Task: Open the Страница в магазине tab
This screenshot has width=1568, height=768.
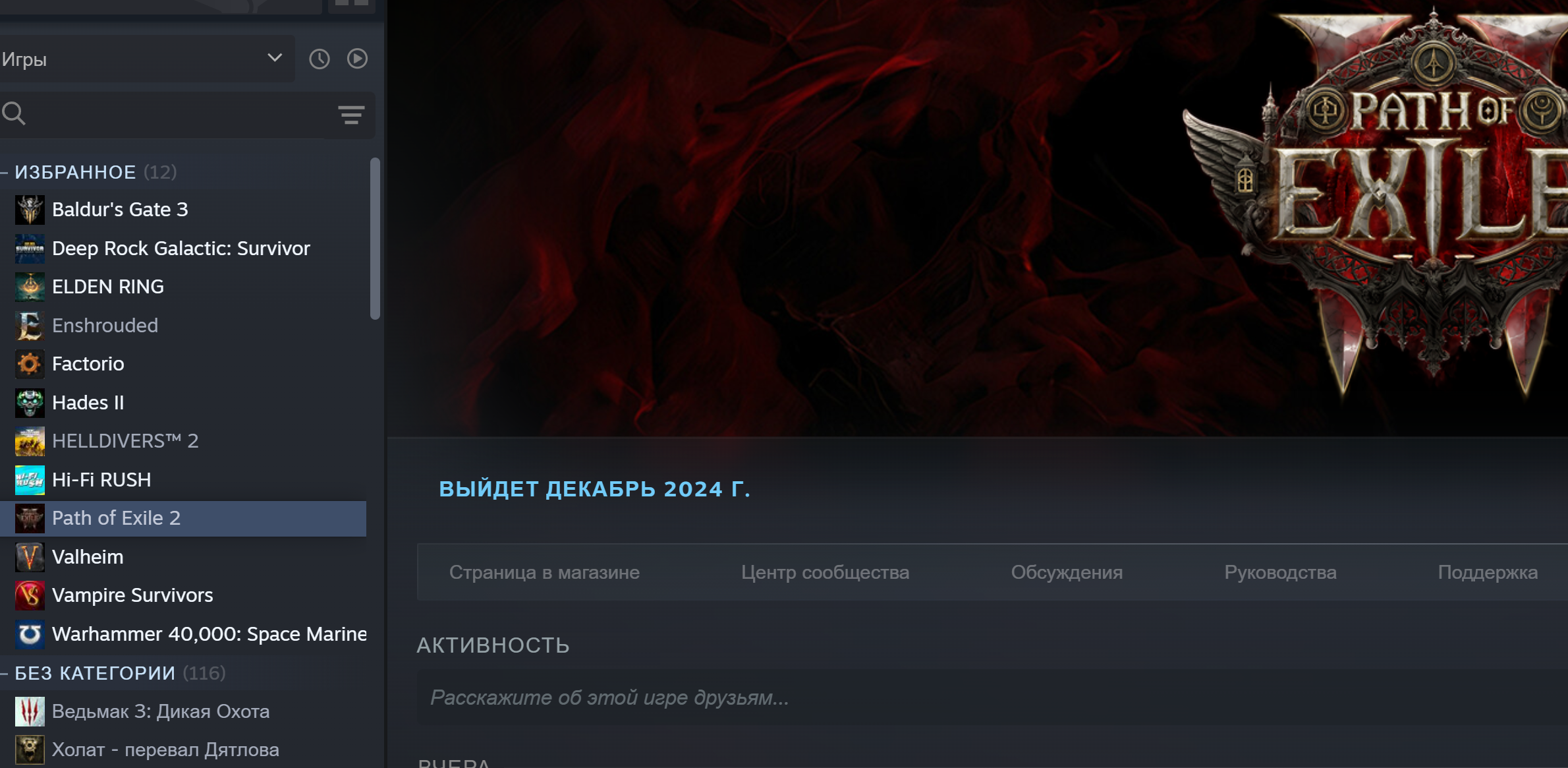Action: tap(544, 572)
